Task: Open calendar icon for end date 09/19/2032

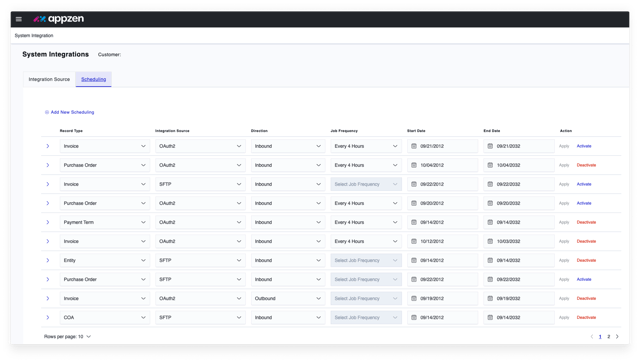Action: [490, 298]
